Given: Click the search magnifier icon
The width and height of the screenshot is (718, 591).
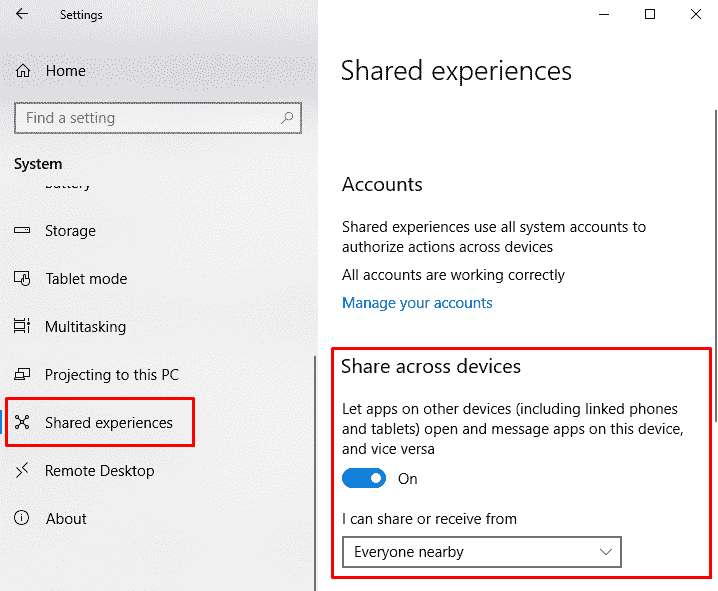Looking at the screenshot, I should pyautogui.click(x=287, y=118).
